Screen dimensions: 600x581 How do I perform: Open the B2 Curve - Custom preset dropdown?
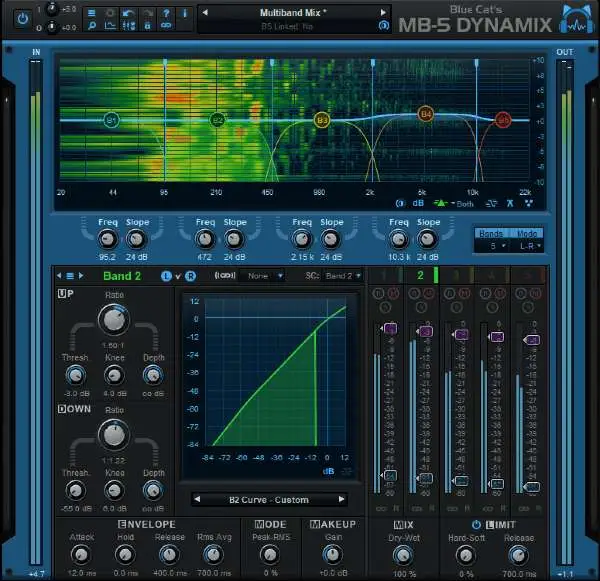click(269, 499)
